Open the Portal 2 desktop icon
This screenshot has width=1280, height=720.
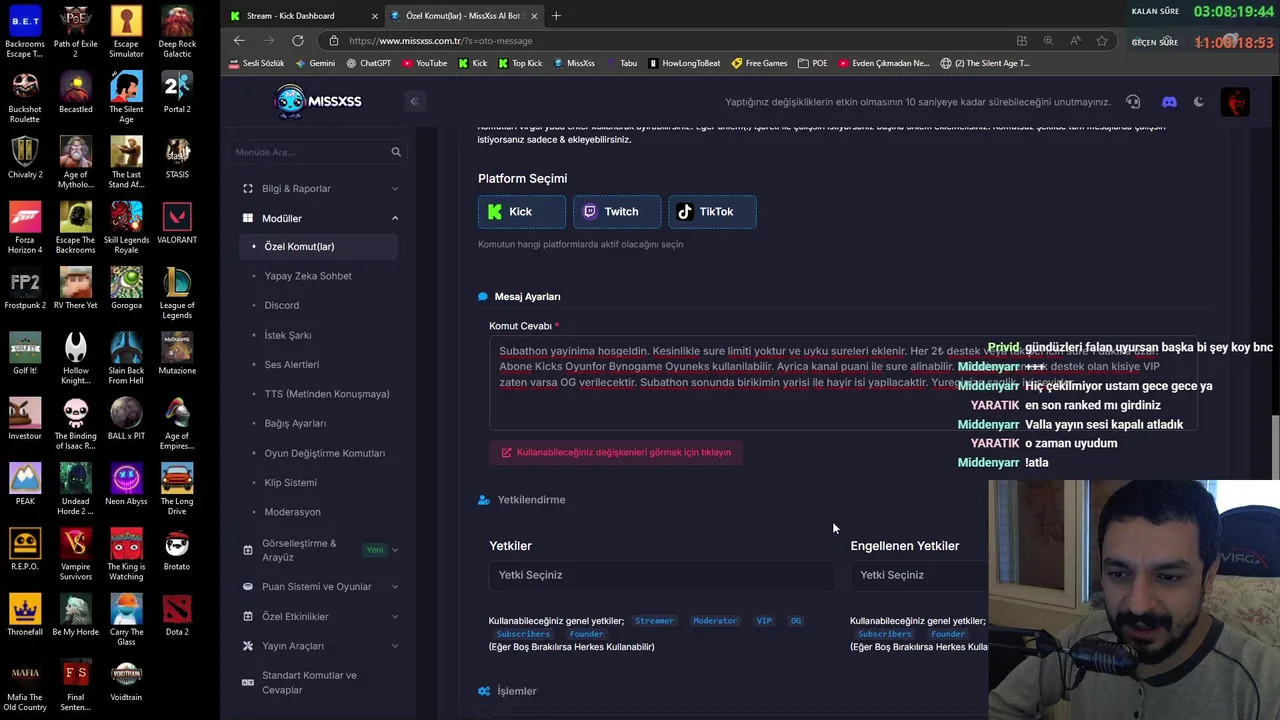click(x=177, y=92)
